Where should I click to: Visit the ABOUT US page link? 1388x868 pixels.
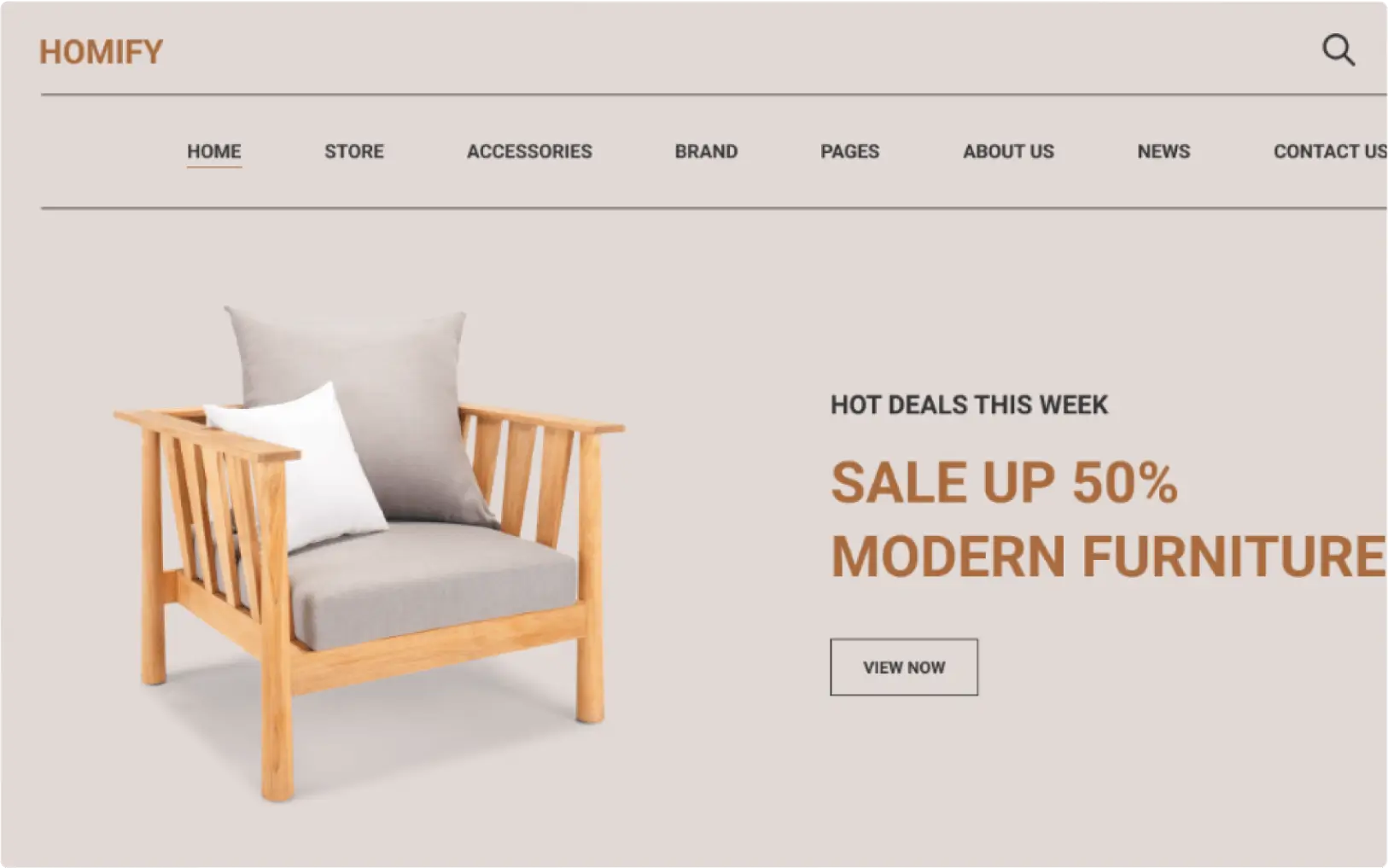[x=1008, y=151]
